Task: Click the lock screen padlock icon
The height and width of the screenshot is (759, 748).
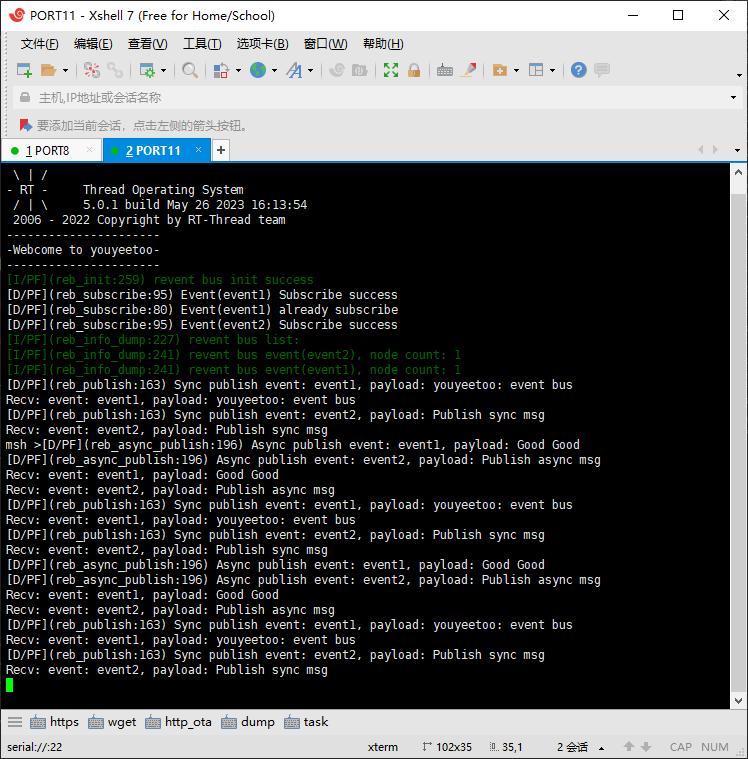Action: pyautogui.click(x=414, y=70)
